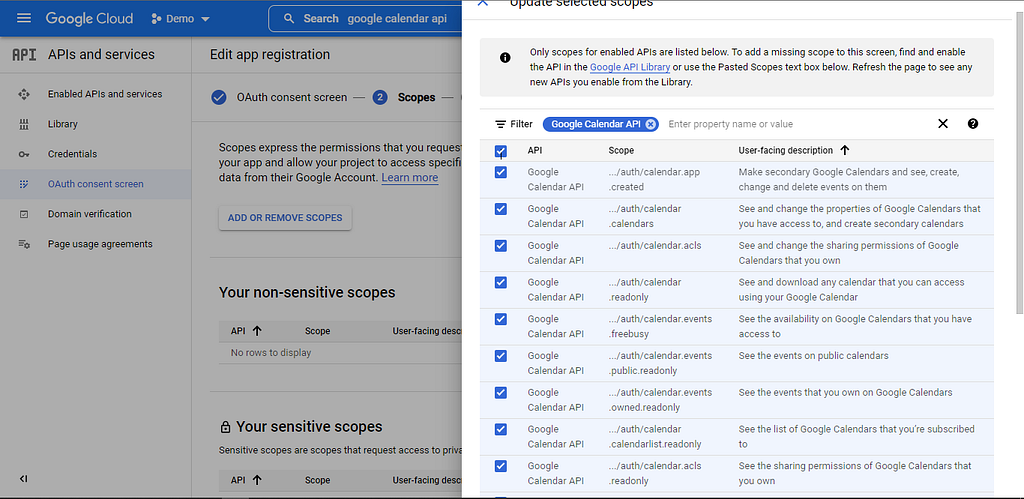1024x499 pixels.
Task: Open the Credentials menu item
Action: click(x=72, y=154)
